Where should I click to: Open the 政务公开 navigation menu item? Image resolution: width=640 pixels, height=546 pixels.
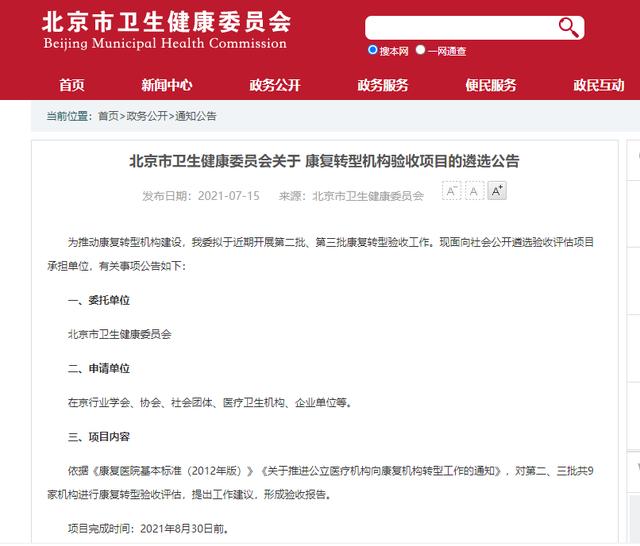[275, 85]
